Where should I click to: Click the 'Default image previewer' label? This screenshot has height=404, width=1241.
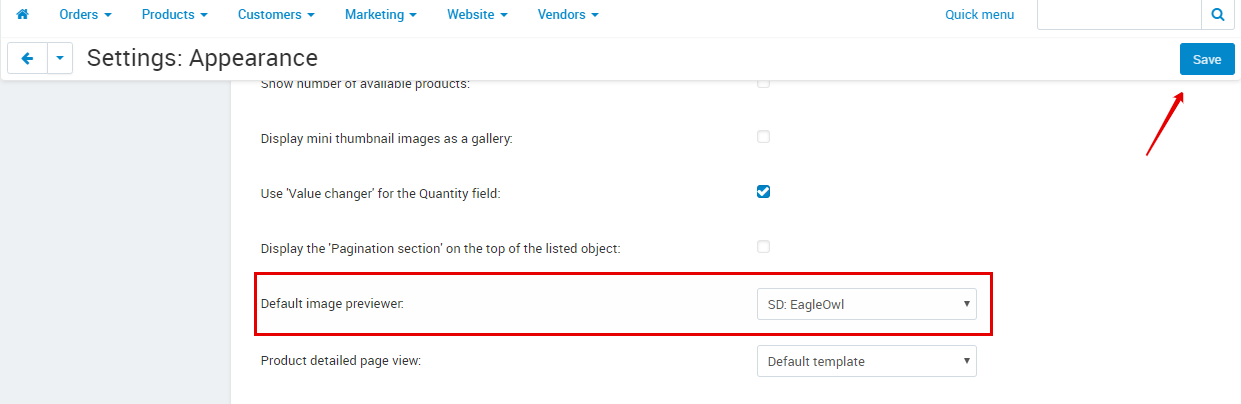pos(332,303)
